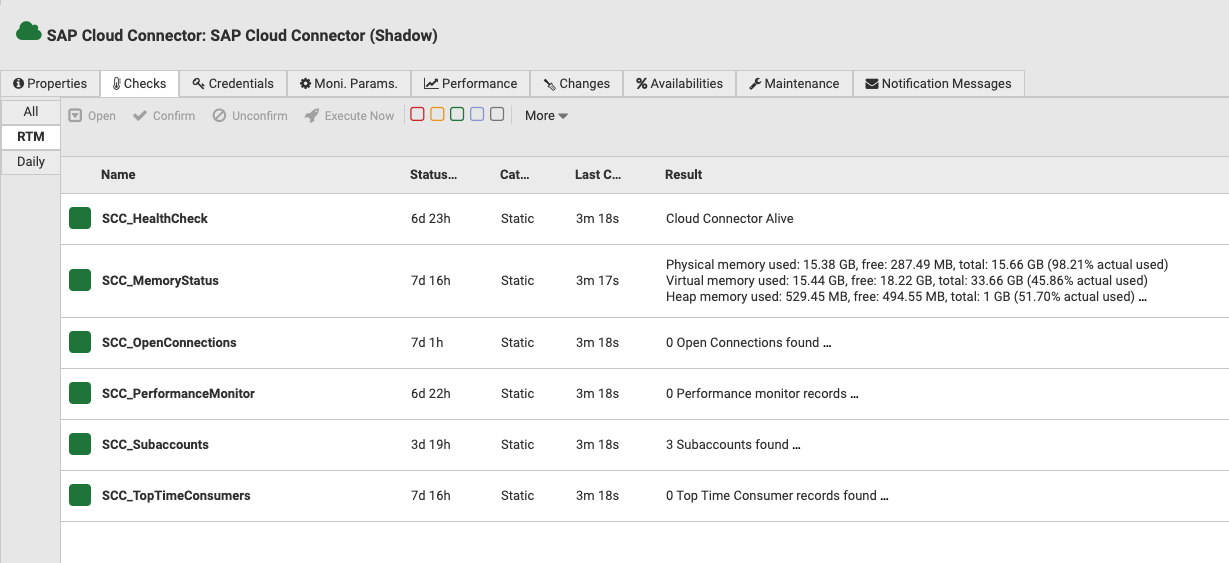Open the Maintenance tab

point(794,84)
